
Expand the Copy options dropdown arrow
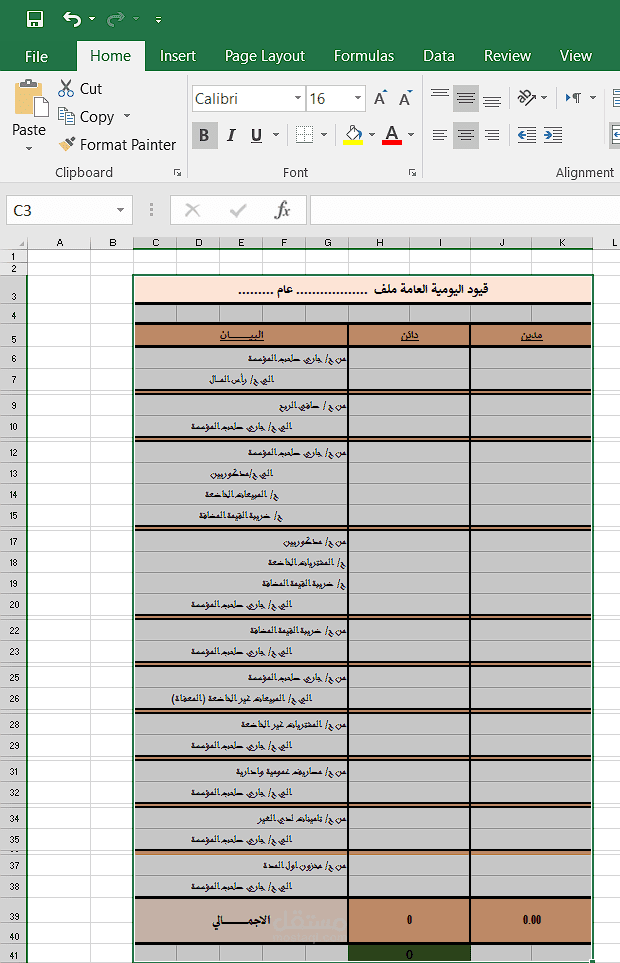tap(127, 115)
